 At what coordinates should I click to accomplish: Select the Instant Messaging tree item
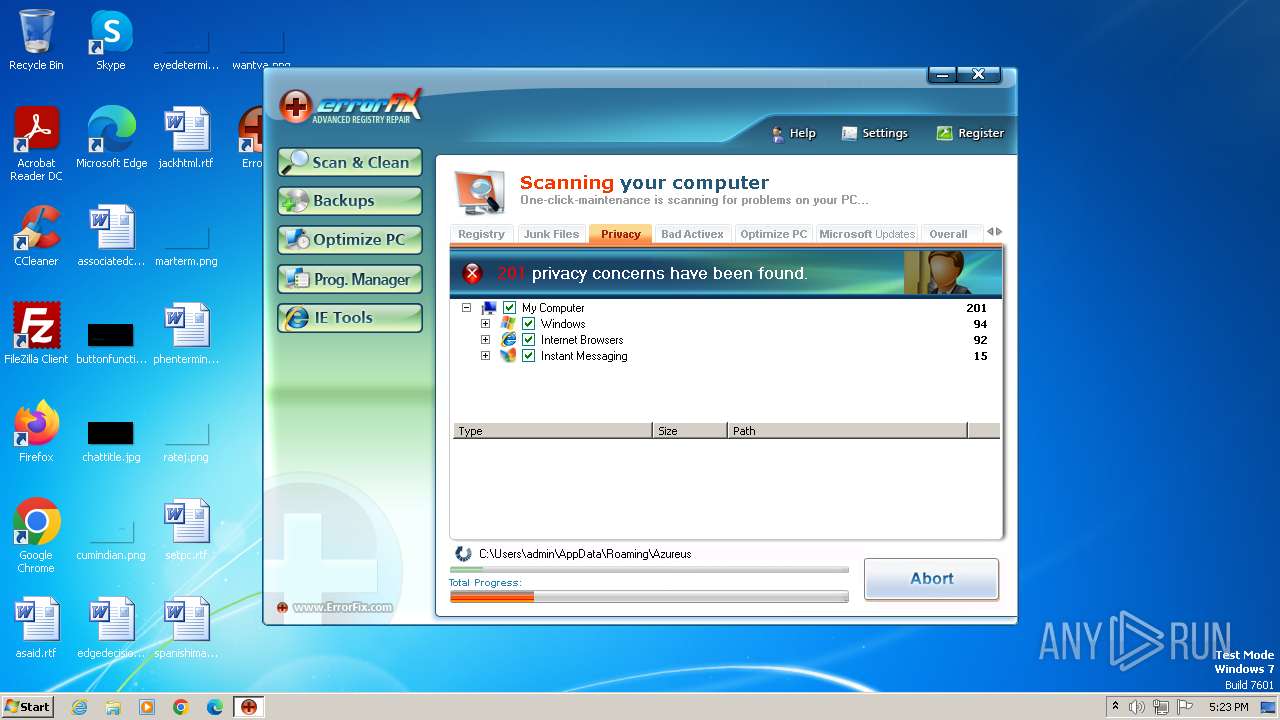(584, 356)
